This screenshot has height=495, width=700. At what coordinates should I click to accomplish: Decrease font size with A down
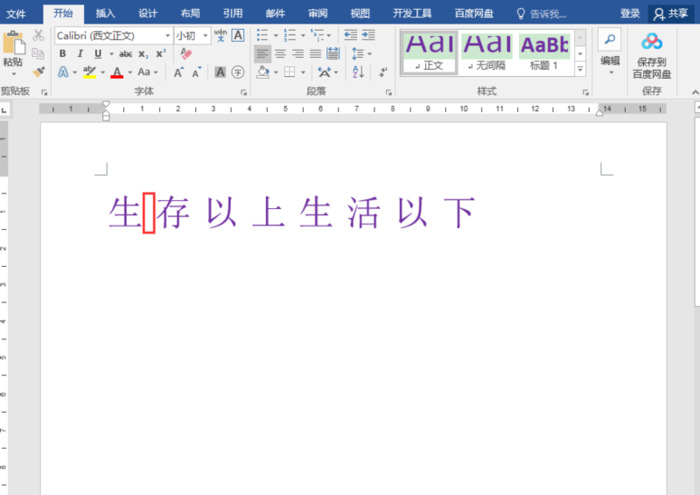pyautogui.click(x=196, y=72)
